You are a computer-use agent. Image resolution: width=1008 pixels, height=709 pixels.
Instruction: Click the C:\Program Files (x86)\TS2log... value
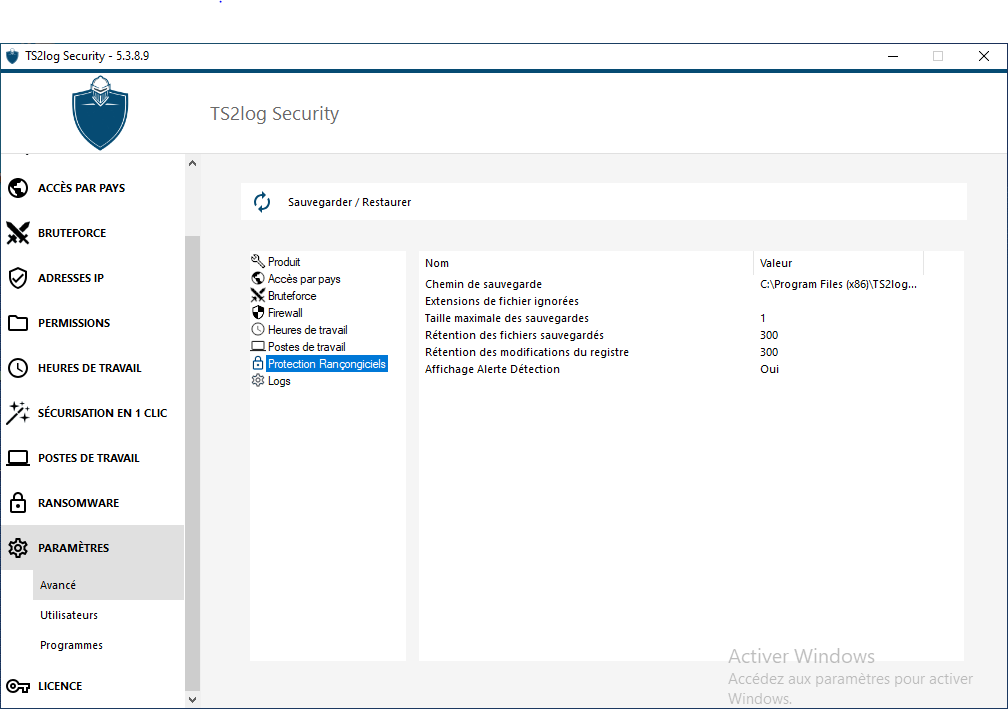[x=838, y=284]
